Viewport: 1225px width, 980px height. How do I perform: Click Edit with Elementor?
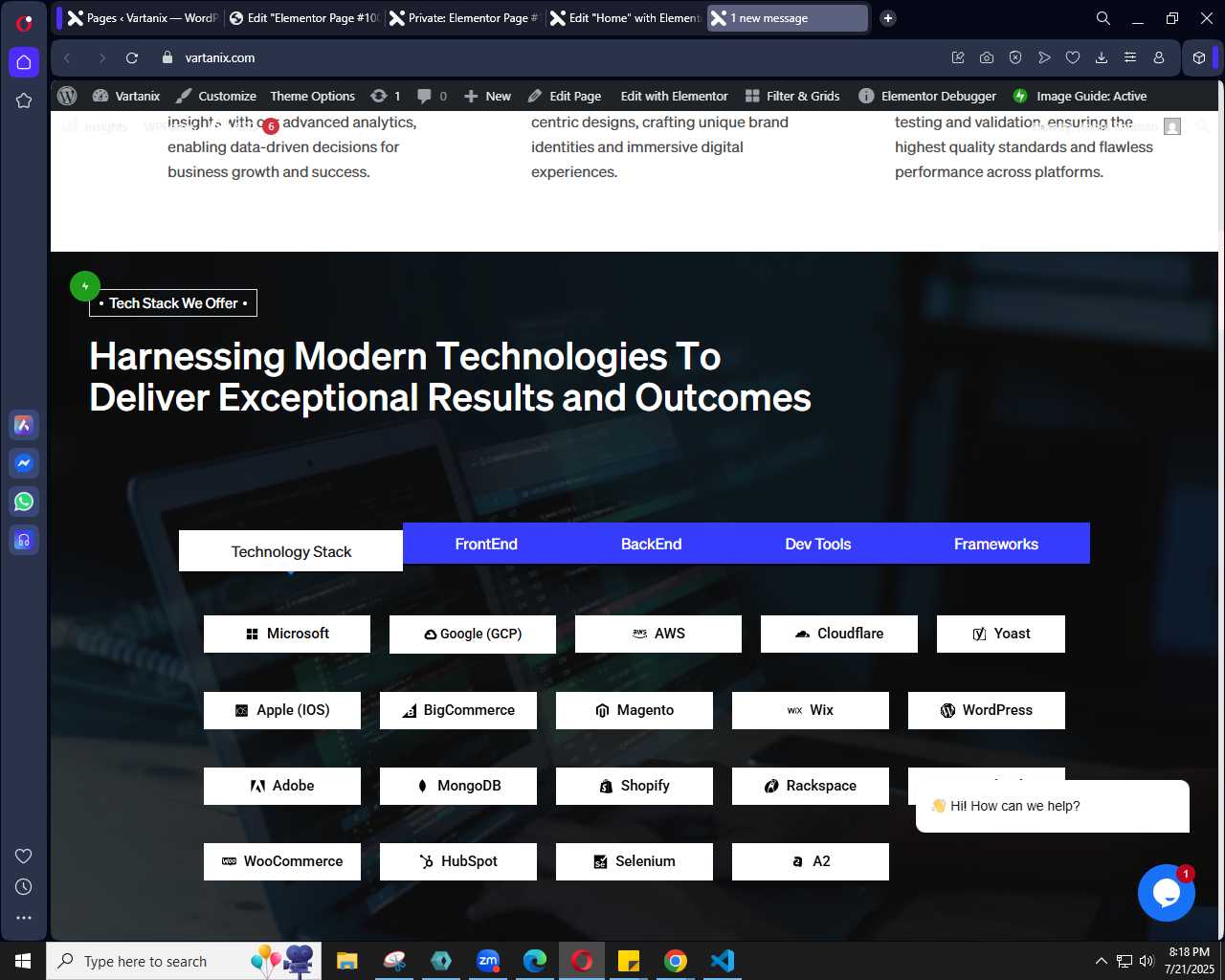(x=674, y=96)
